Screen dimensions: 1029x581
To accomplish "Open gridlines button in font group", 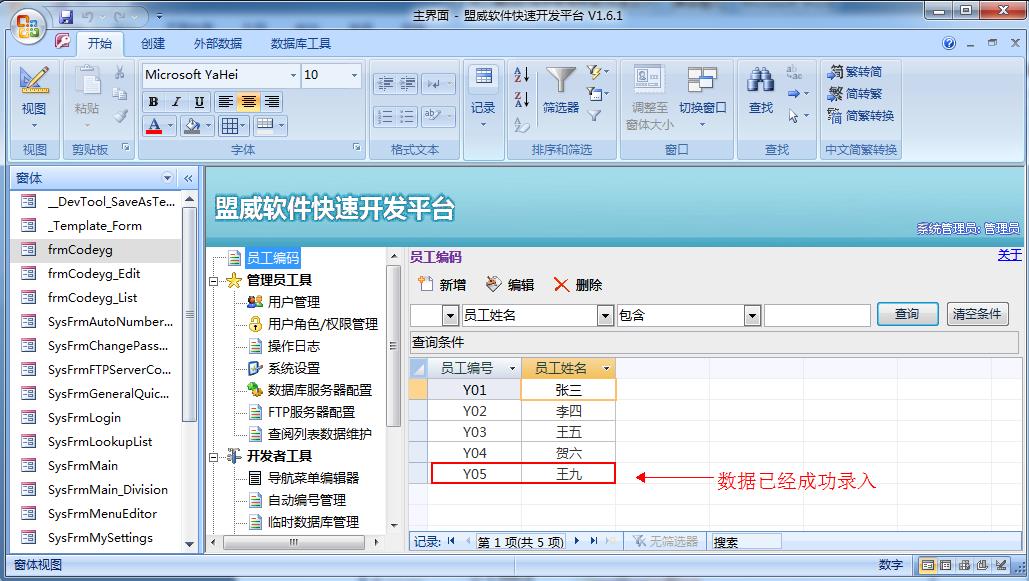I will pos(230,125).
